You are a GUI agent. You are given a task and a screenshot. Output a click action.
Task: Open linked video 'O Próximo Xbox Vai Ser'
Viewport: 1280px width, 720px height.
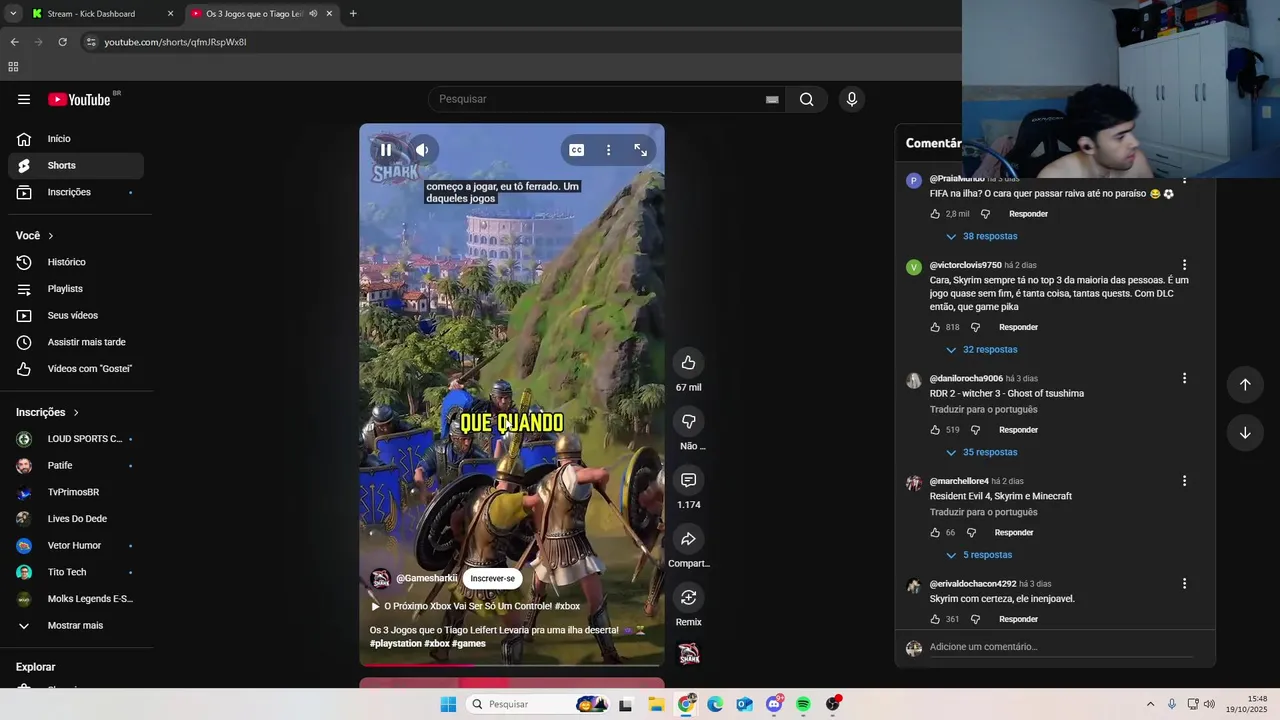475,606
